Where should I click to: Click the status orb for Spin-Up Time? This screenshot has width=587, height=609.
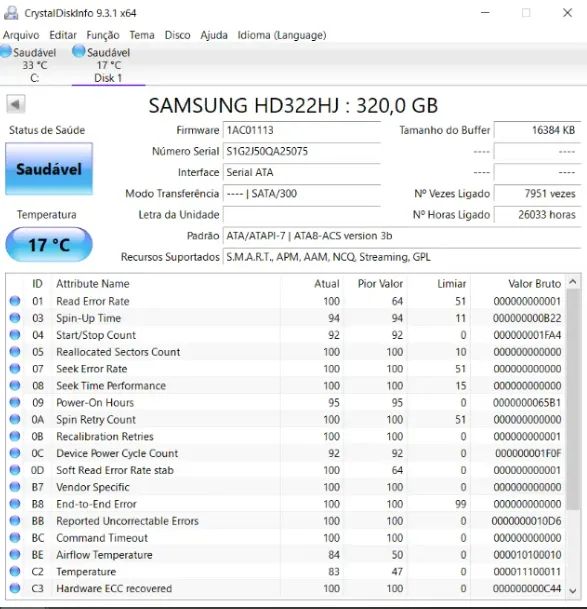point(15,318)
